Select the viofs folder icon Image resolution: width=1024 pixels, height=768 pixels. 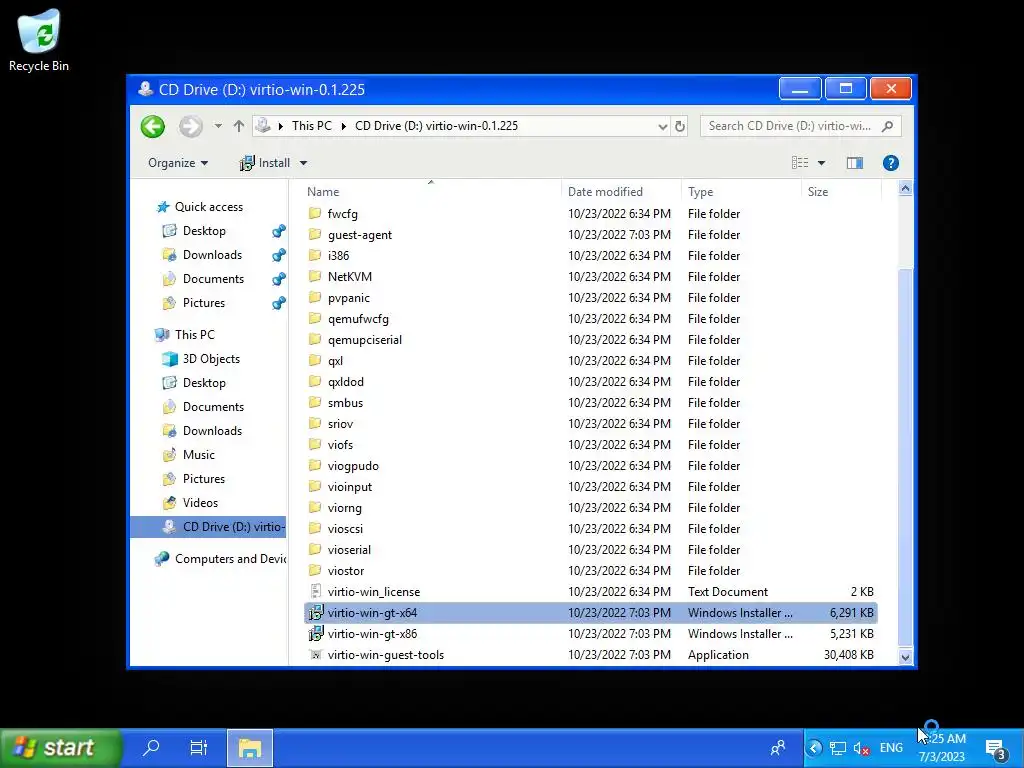(x=315, y=445)
